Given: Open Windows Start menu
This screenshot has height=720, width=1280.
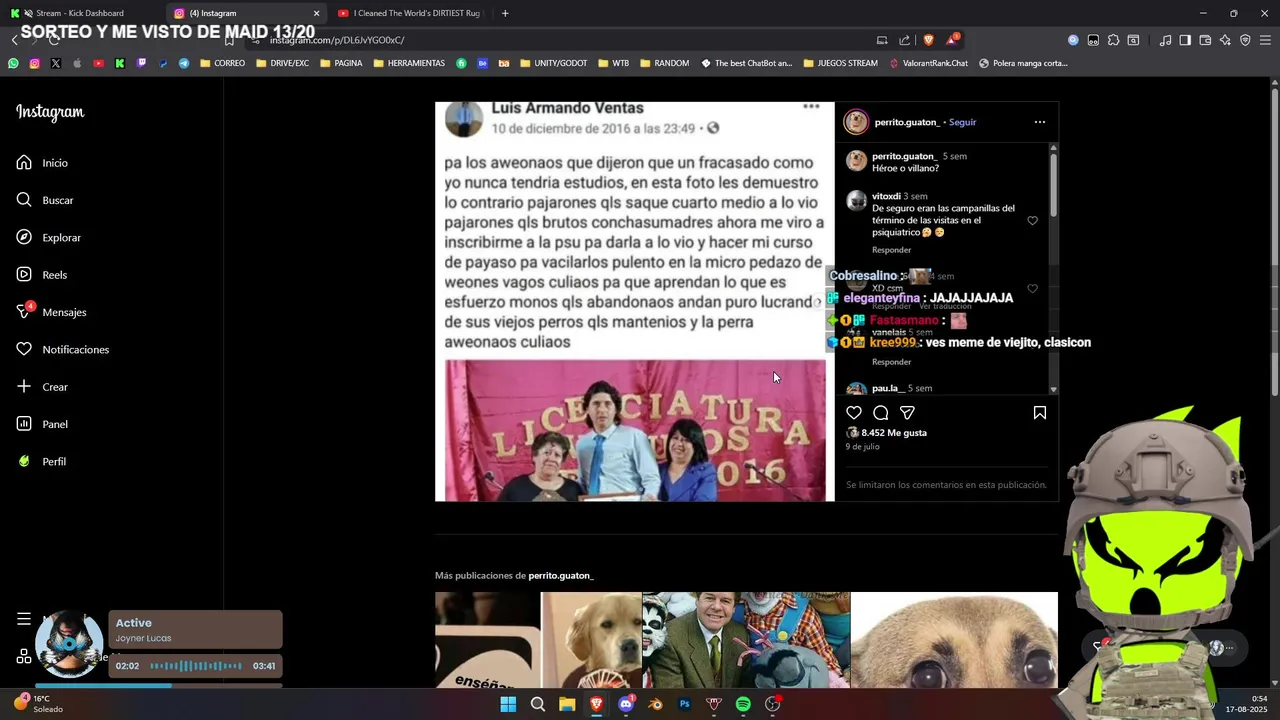Looking at the screenshot, I should tap(508, 704).
